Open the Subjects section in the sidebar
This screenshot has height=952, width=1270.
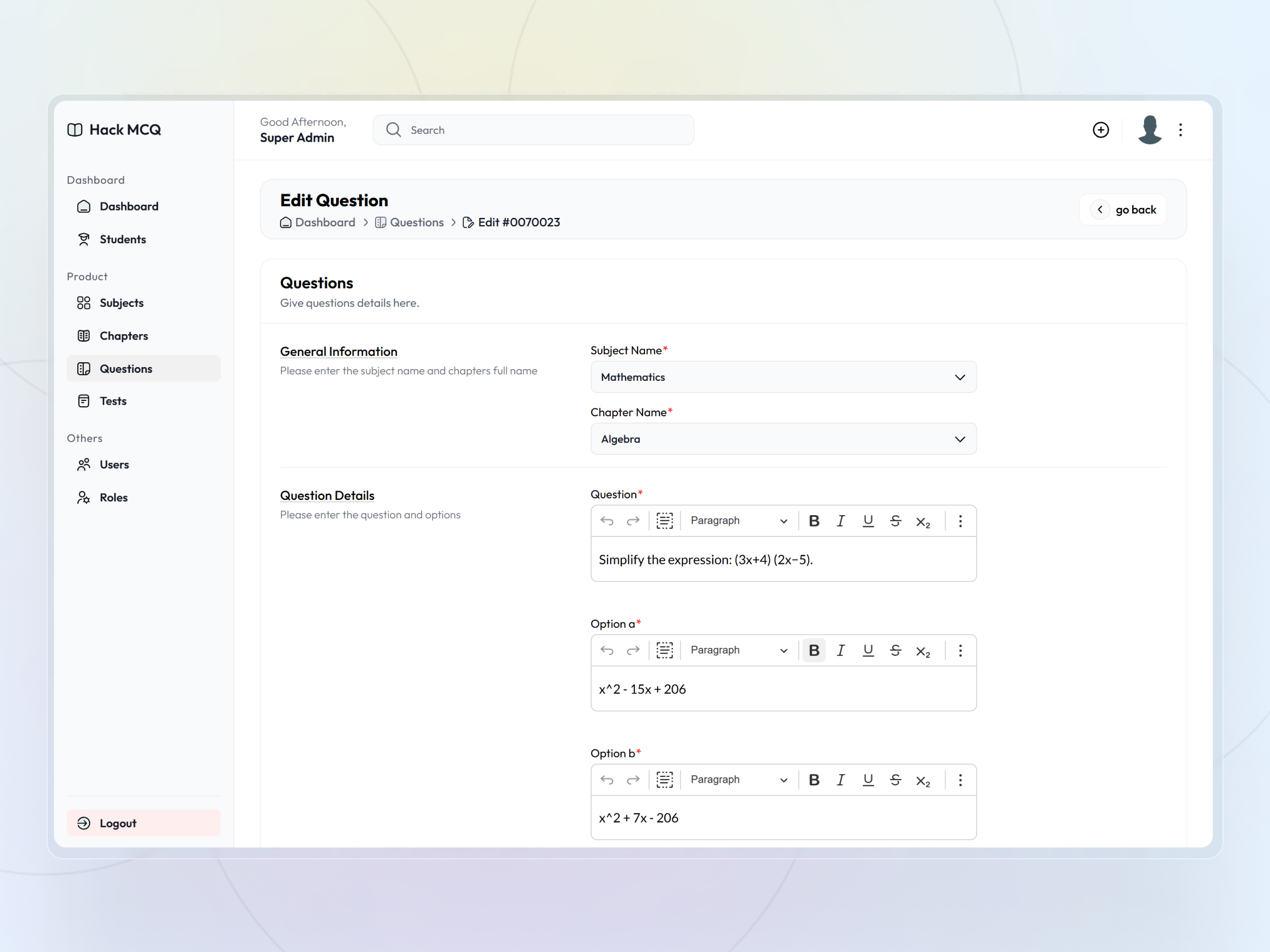click(121, 303)
